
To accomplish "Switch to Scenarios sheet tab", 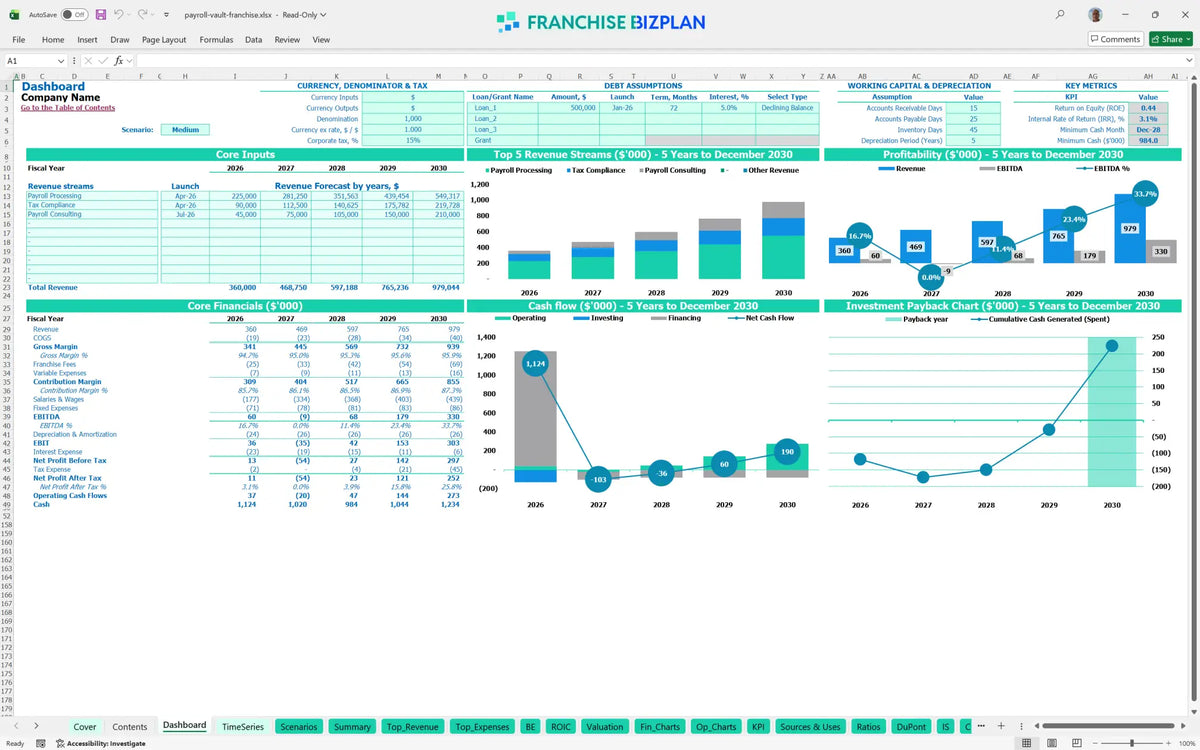I will 299,726.
